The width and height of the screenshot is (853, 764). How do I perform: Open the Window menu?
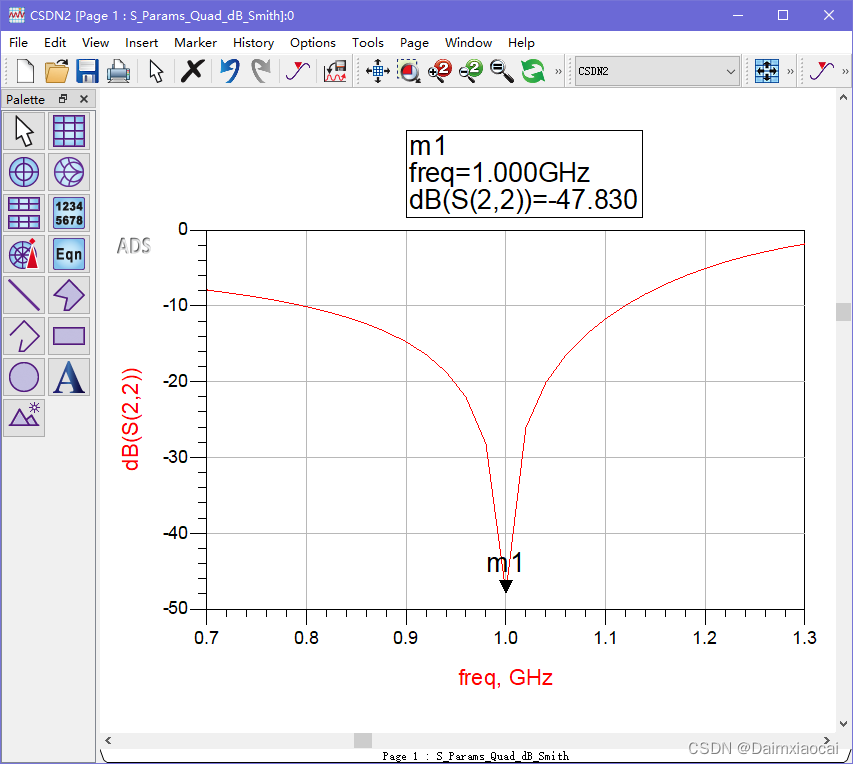tap(468, 42)
